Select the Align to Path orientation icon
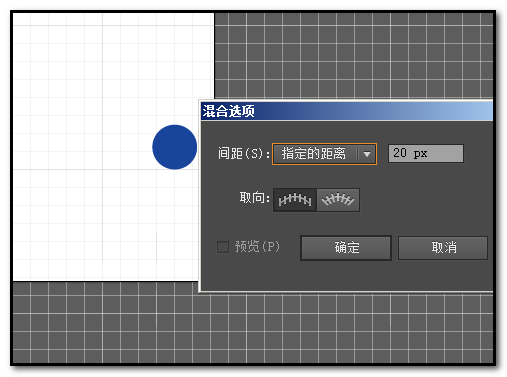Image resolution: width=507 pixels, height=377 pixels. [338, 200]
